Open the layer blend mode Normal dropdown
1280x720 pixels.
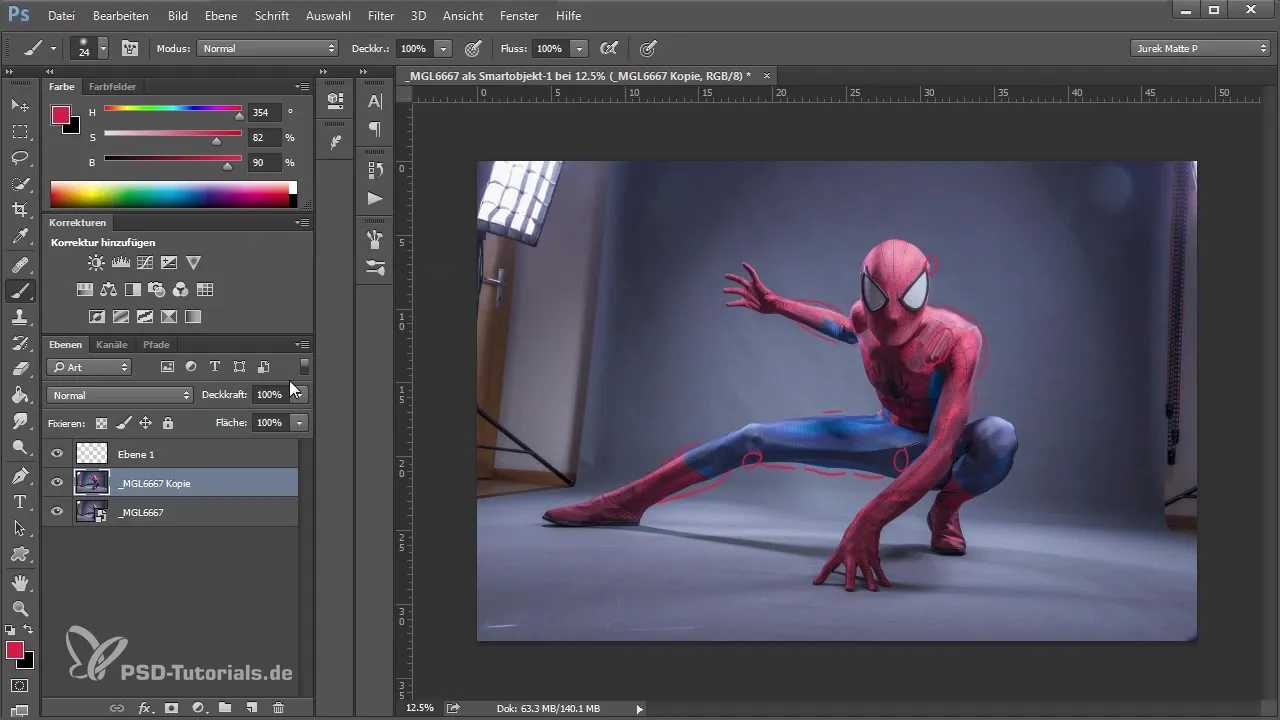(120, 395)
